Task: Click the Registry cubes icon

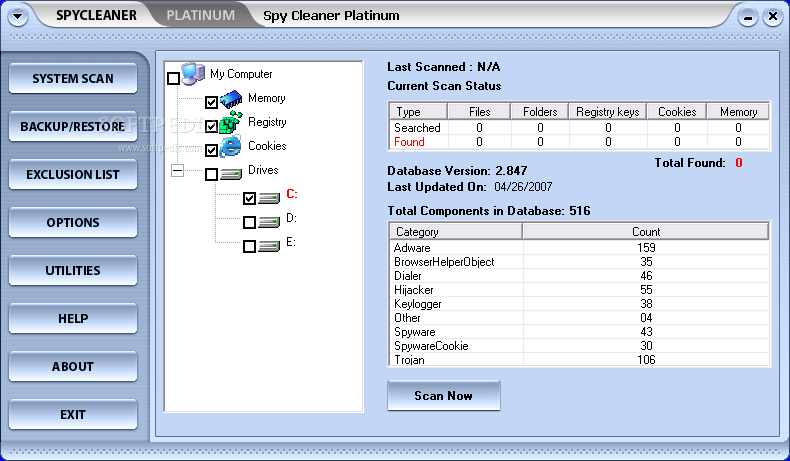Action: coord(231,122)
